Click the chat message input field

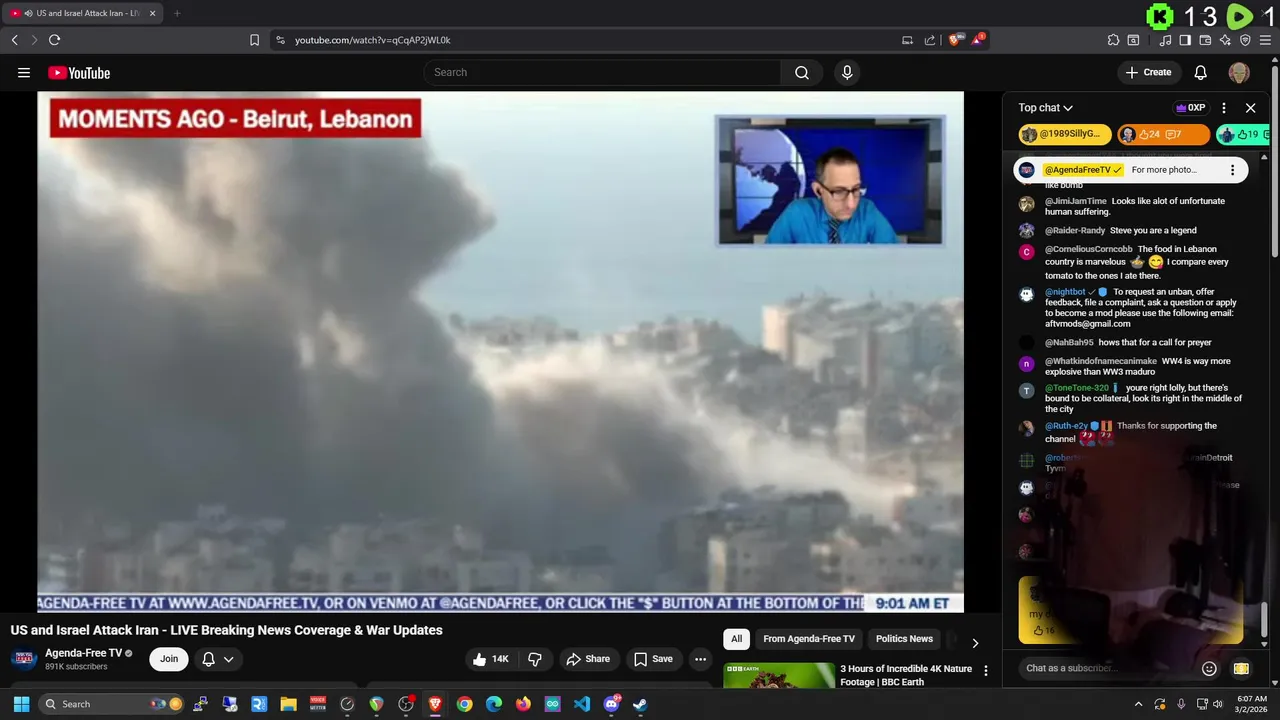(1108, 668)
